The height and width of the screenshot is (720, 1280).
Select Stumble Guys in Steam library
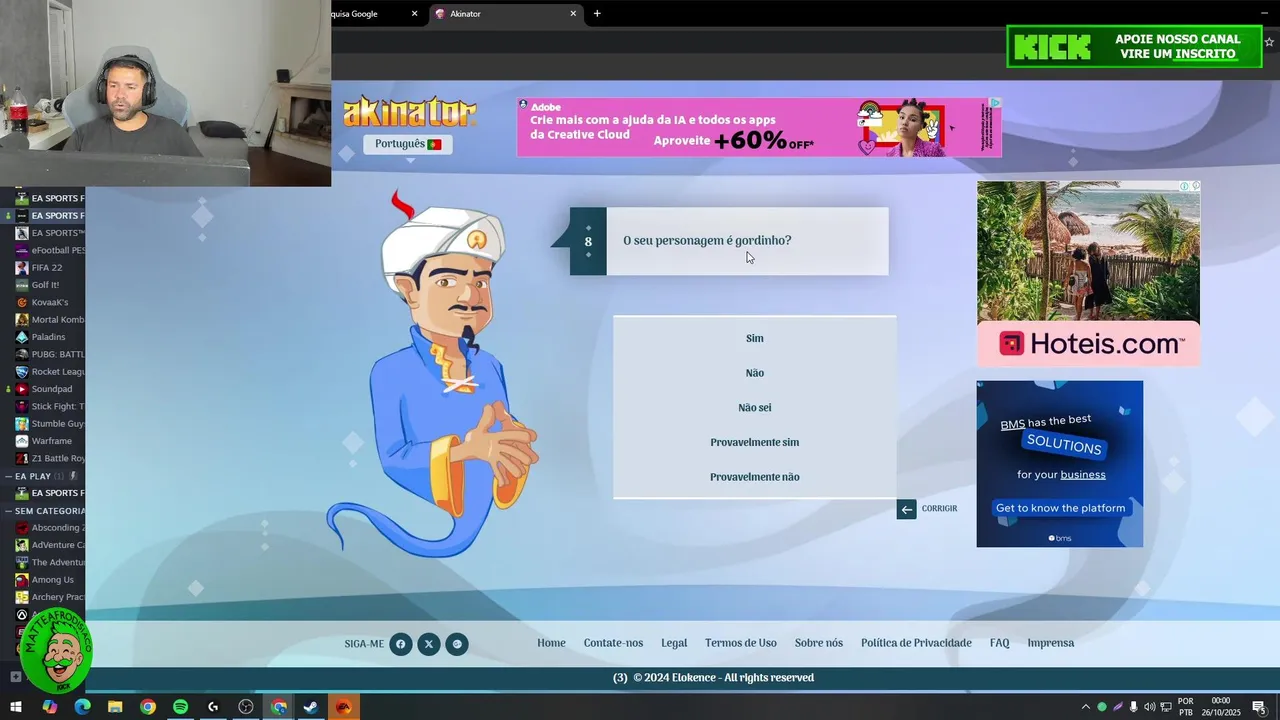pos(50,424)
